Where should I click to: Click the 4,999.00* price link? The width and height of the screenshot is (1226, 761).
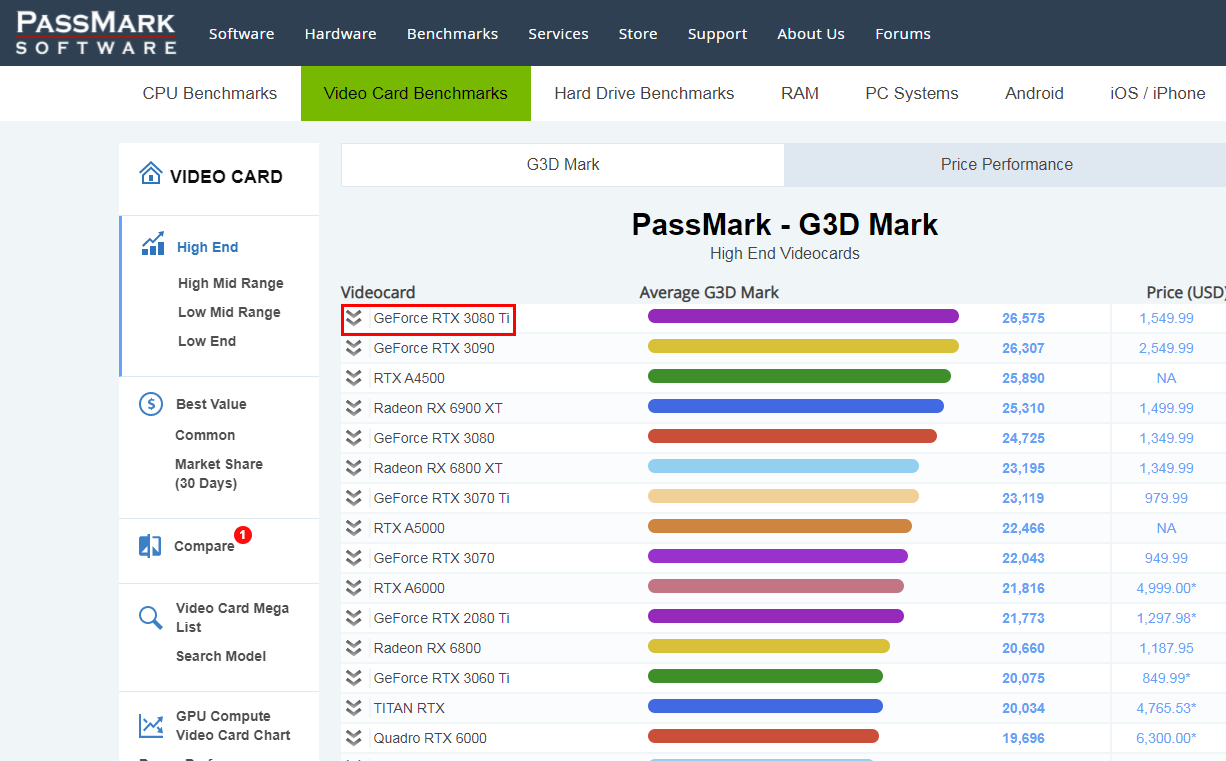(1166, 588)
